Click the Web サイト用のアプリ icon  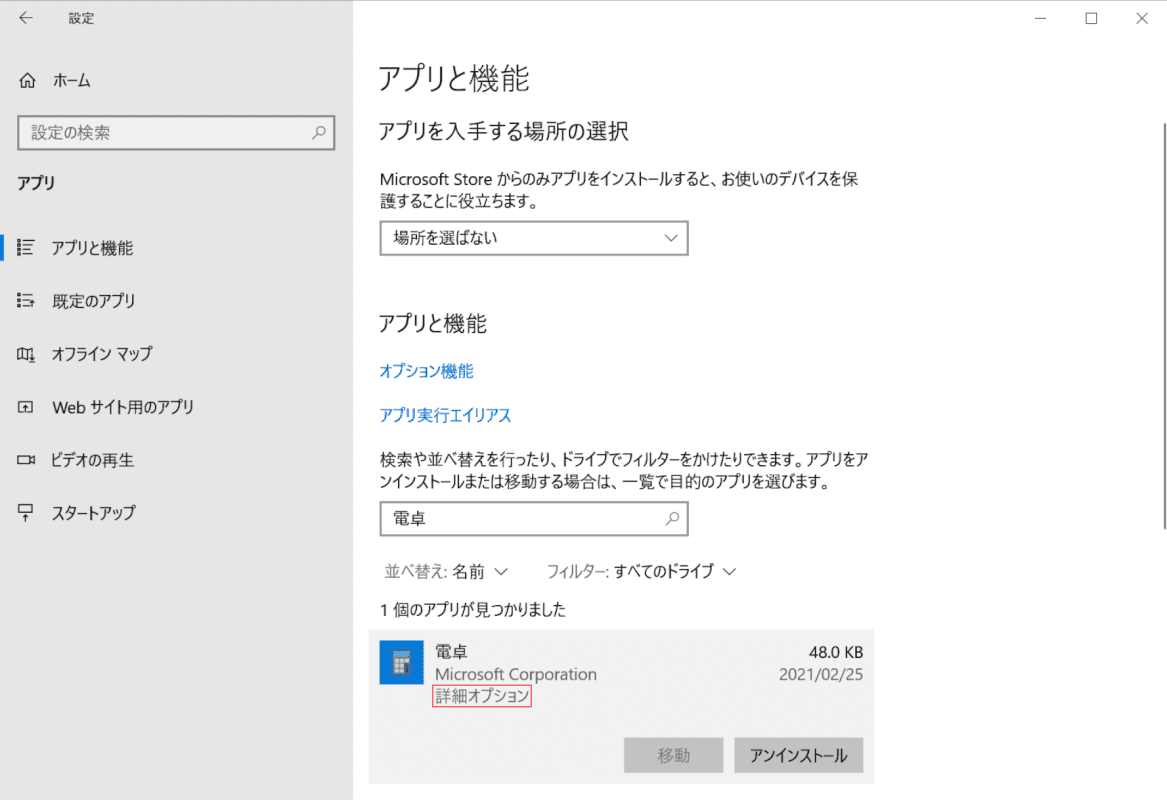click(26, 407)
